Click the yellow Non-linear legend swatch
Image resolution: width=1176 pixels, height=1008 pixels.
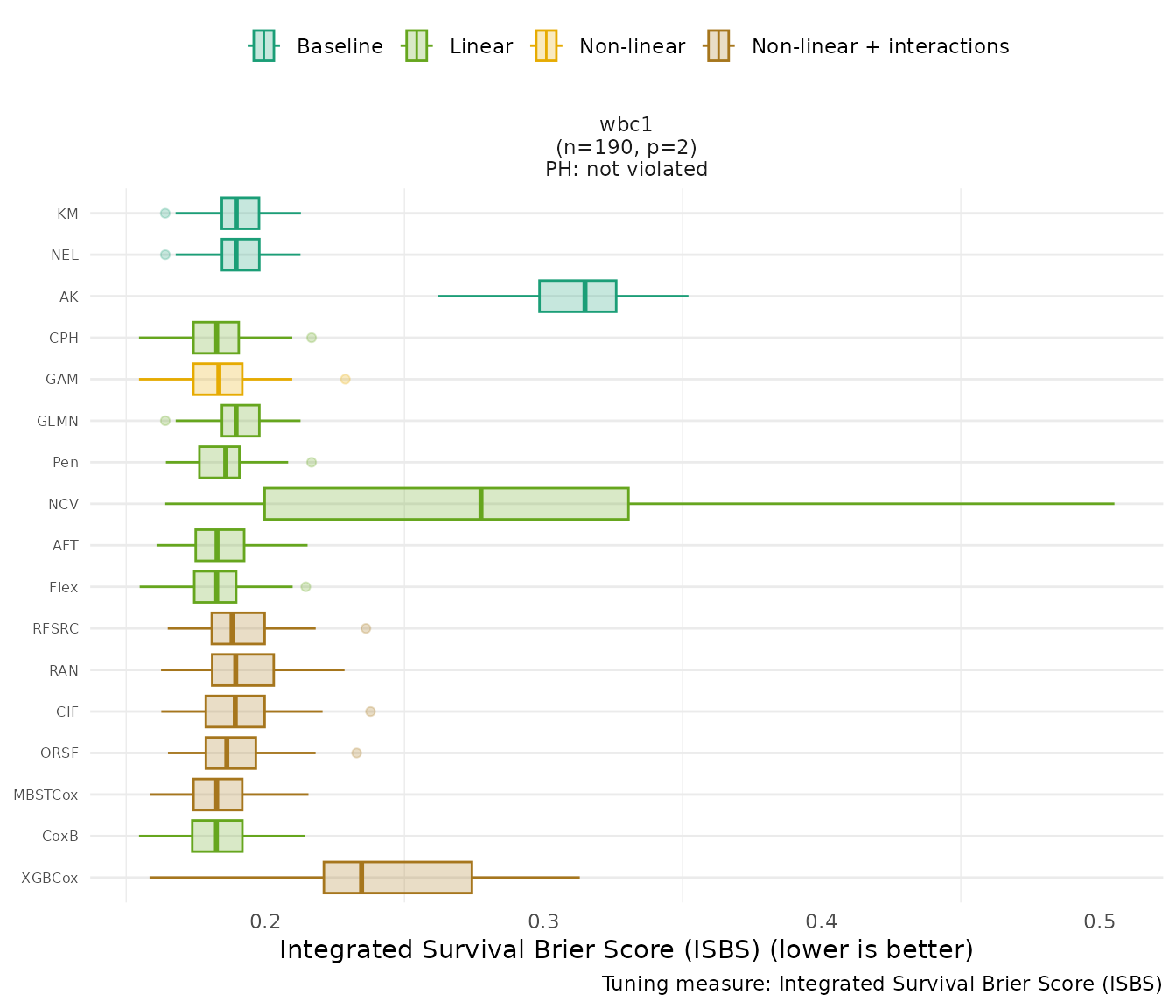click(x=545, y=46)
